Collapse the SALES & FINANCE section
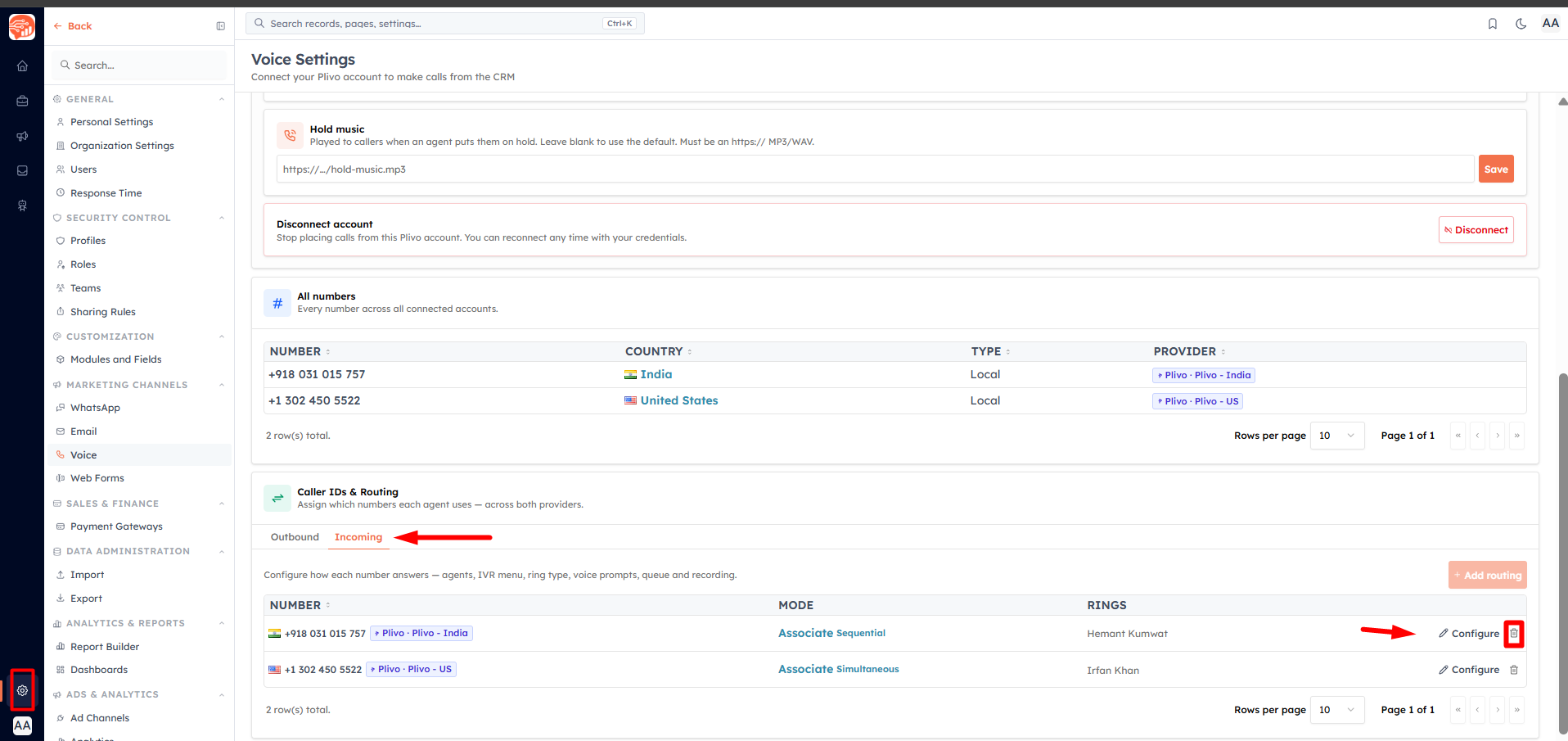 coord(222,504)
